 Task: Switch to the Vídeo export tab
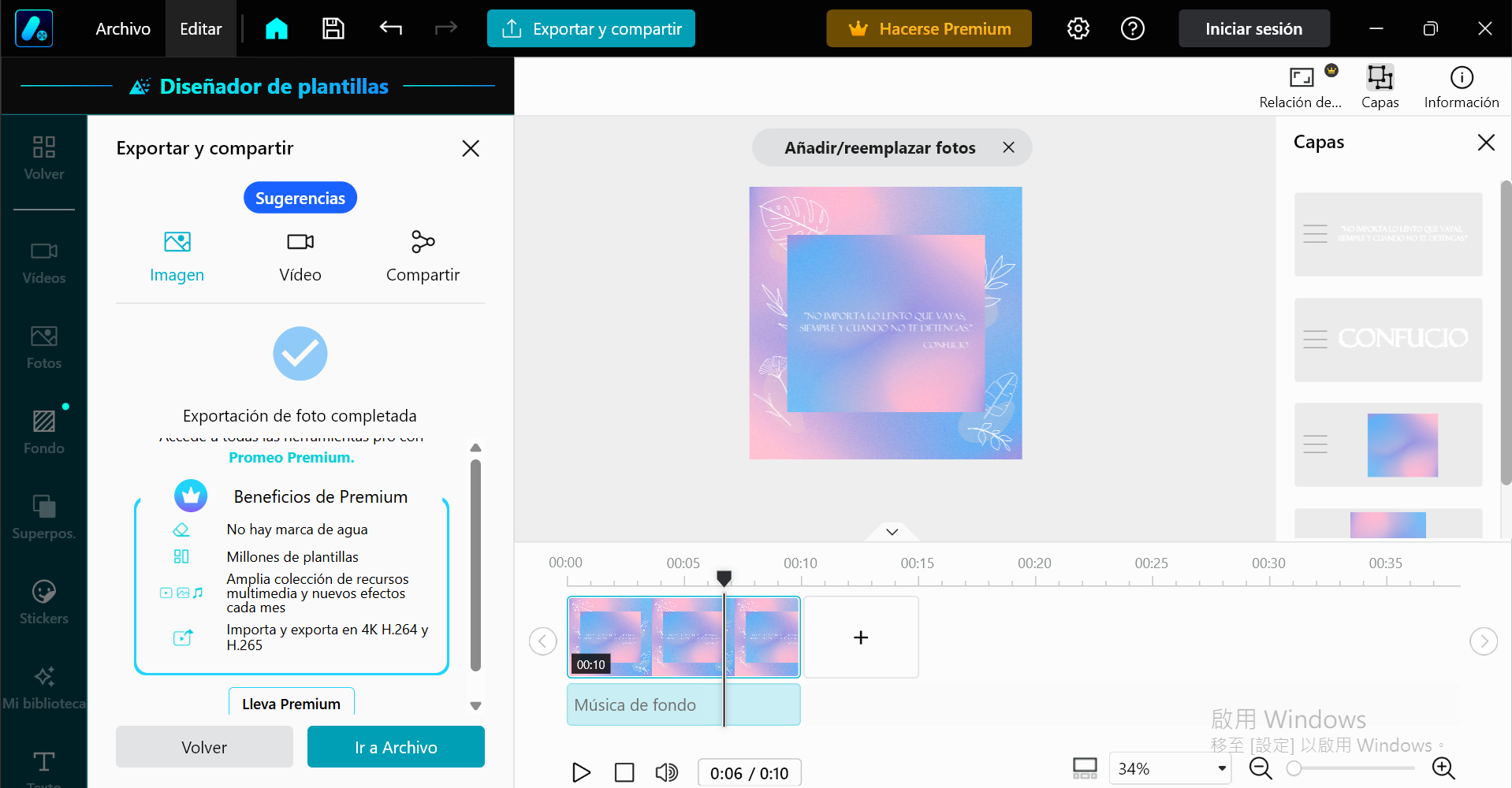point(300,256)
